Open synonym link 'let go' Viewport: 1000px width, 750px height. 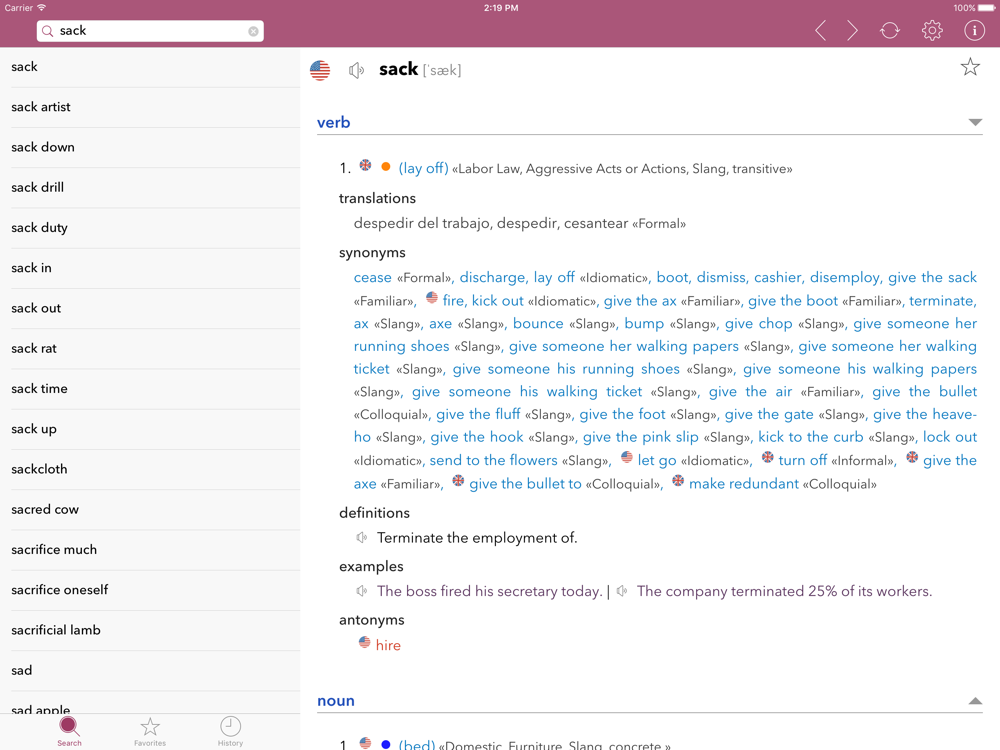click(657, 460)
